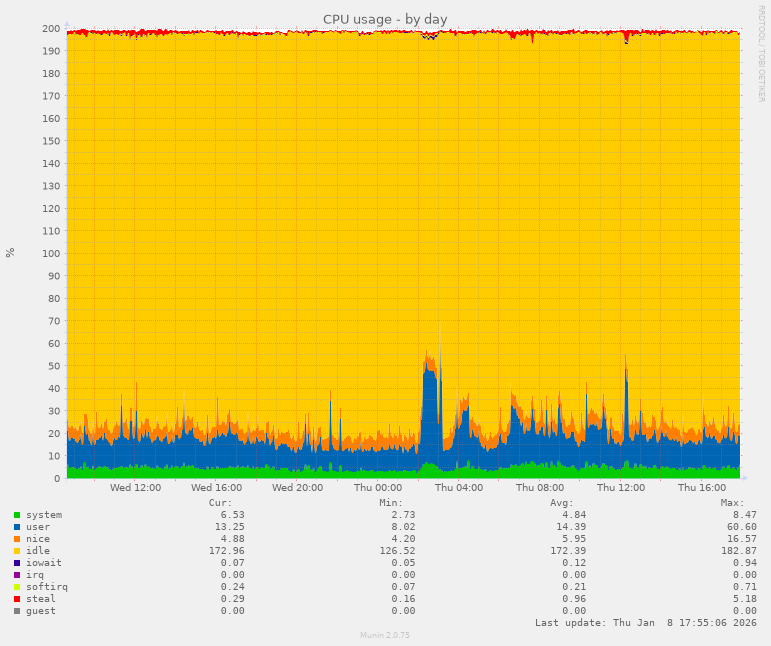Click the 'iowait' legend label

tap(44, 563)
